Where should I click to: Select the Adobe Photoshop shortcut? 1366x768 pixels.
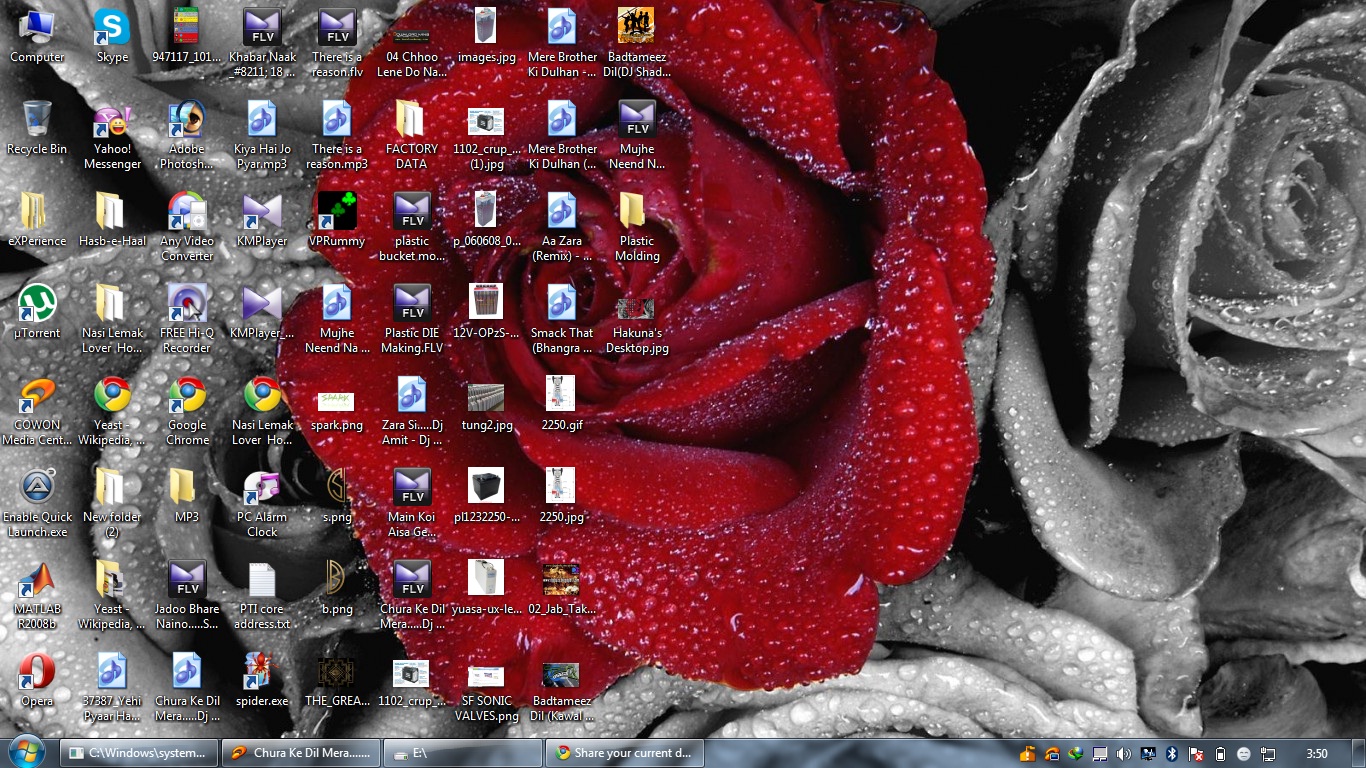(187, 120)
